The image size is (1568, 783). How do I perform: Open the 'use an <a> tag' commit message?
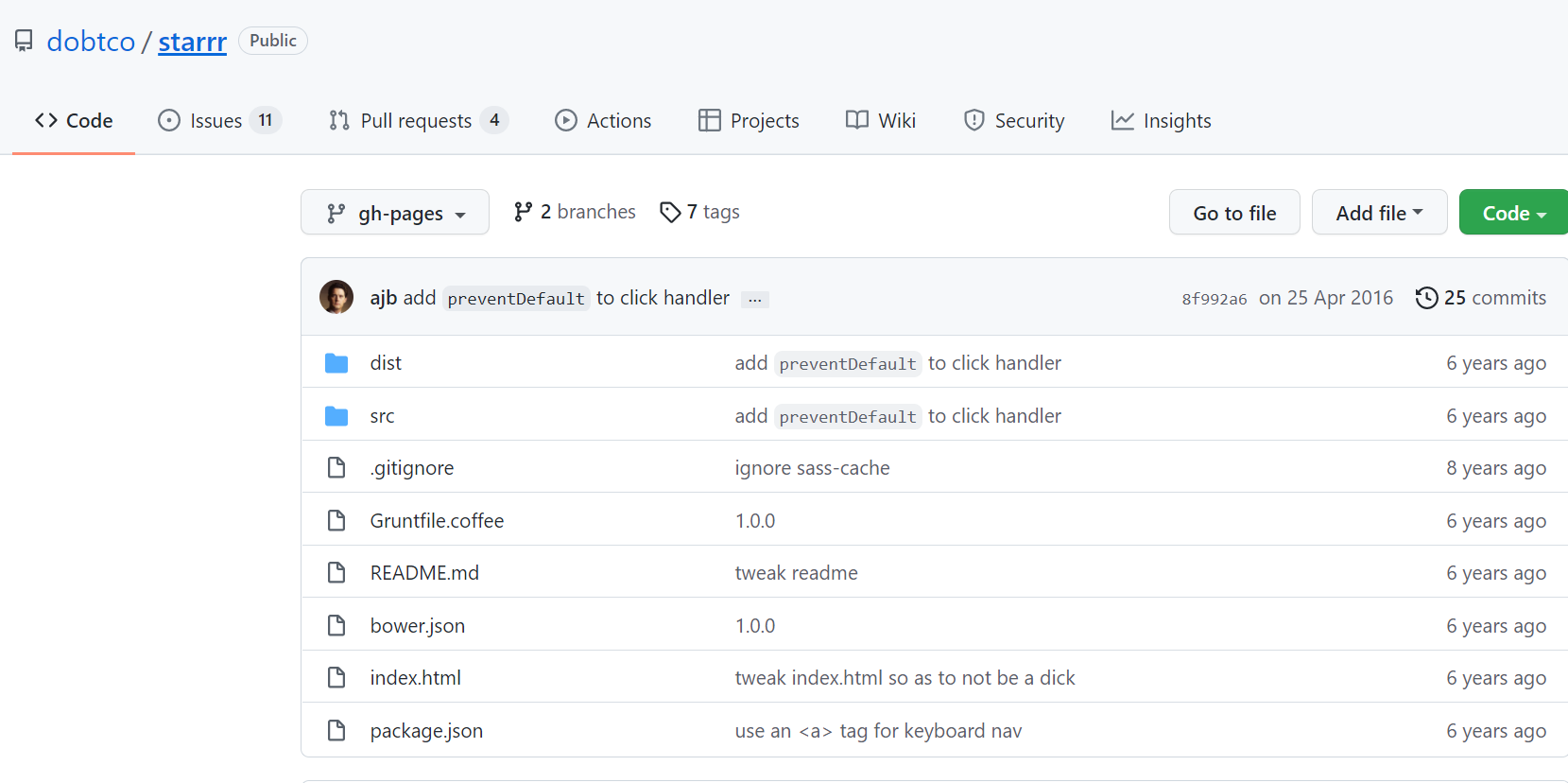tap(878, 731)
